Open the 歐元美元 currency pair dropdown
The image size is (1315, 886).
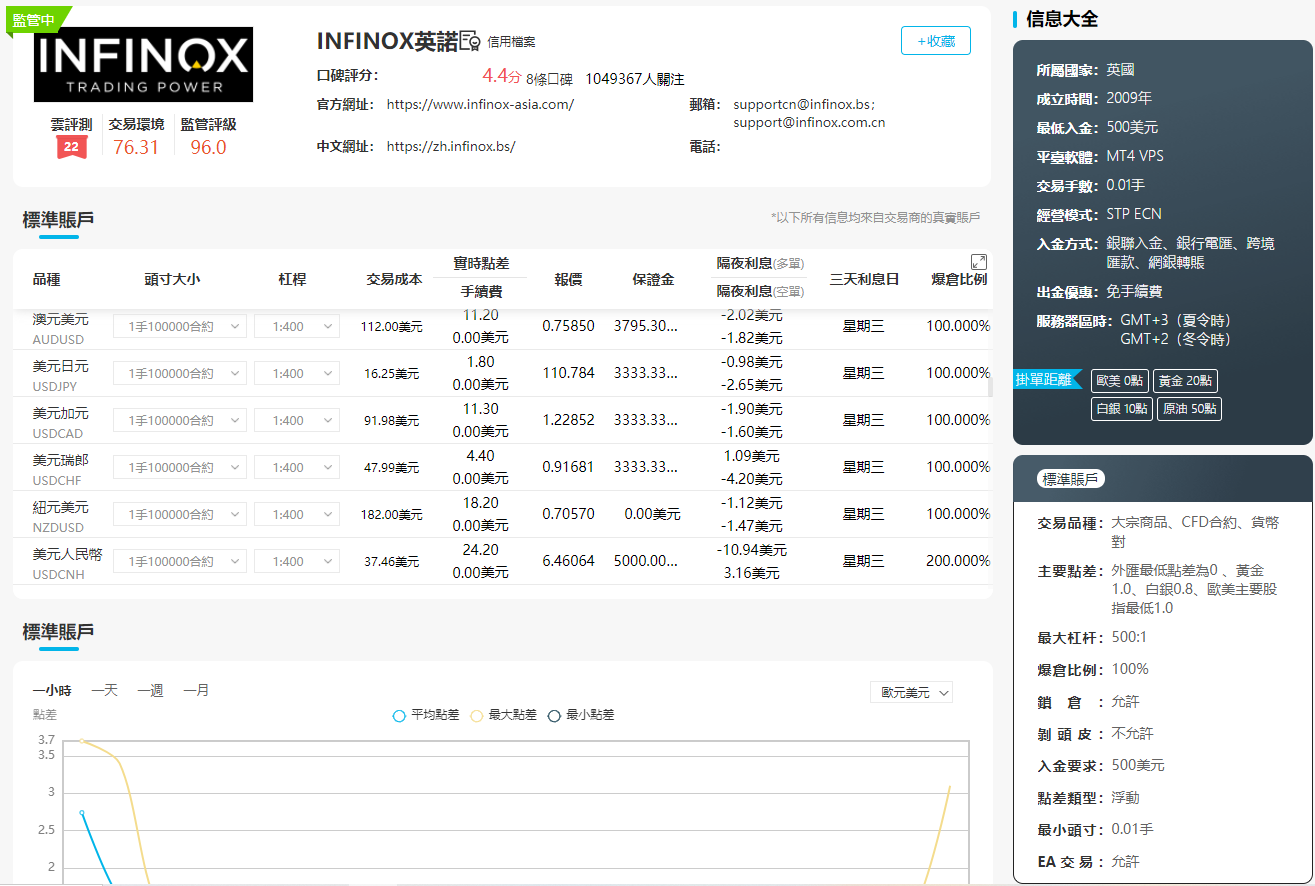911,692
